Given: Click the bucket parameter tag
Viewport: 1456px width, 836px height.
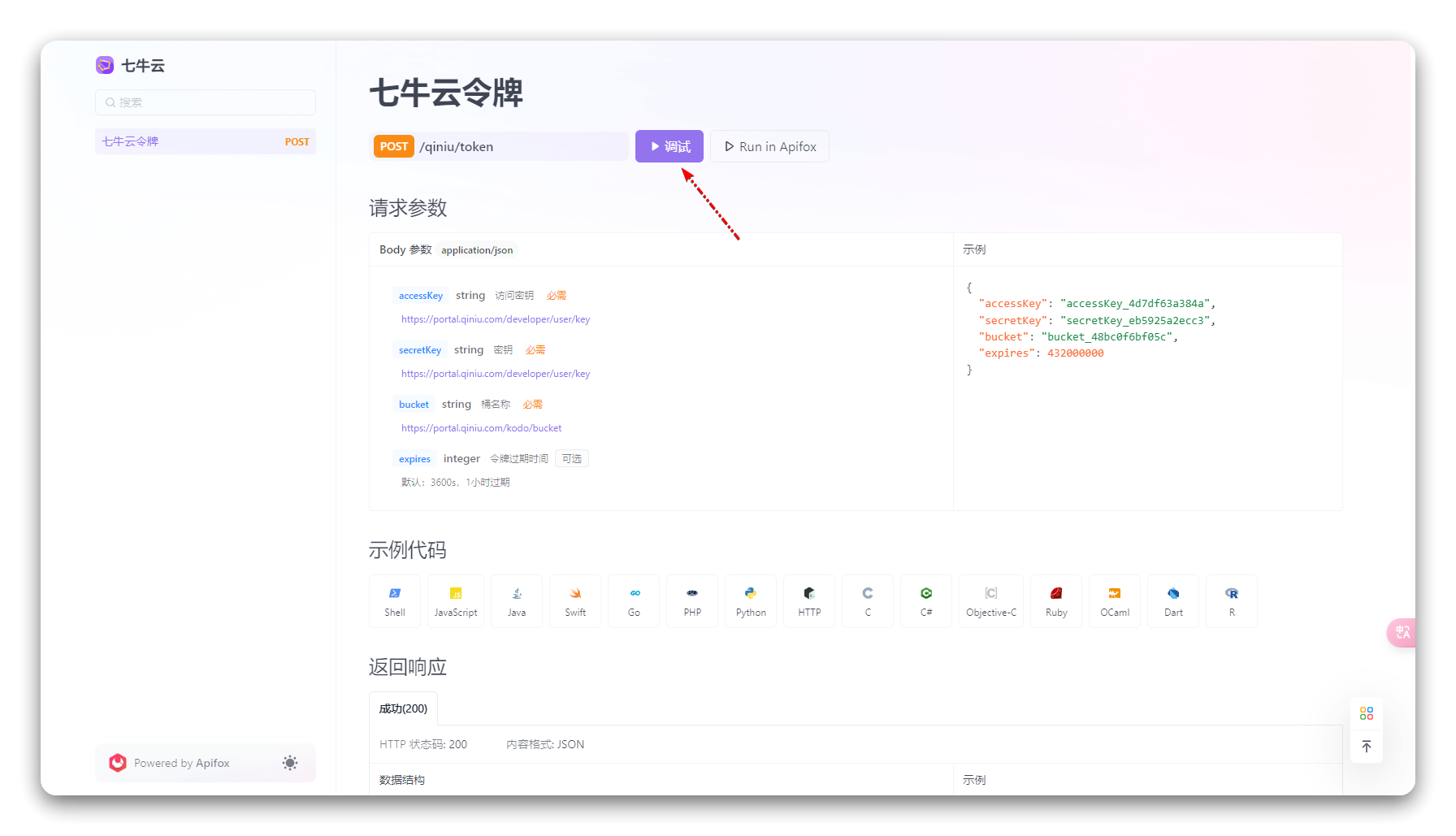Looking at the screenshot, I should pos(414,405).
